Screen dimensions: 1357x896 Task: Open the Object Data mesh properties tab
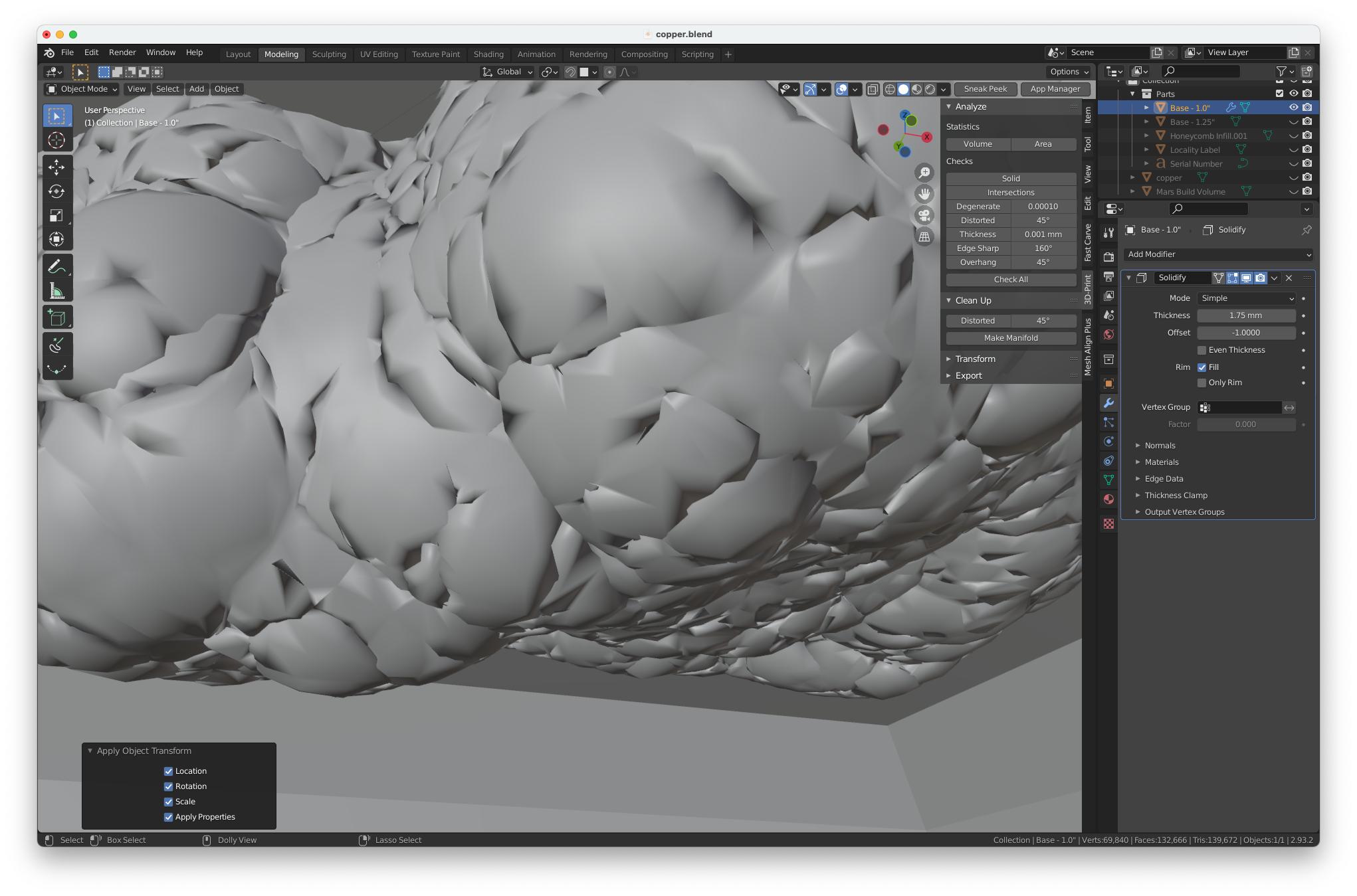point(1108,480)
